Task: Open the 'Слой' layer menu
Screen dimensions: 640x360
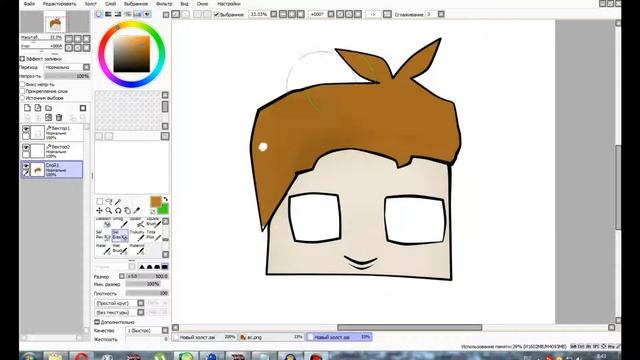Action: click(111, 4)
